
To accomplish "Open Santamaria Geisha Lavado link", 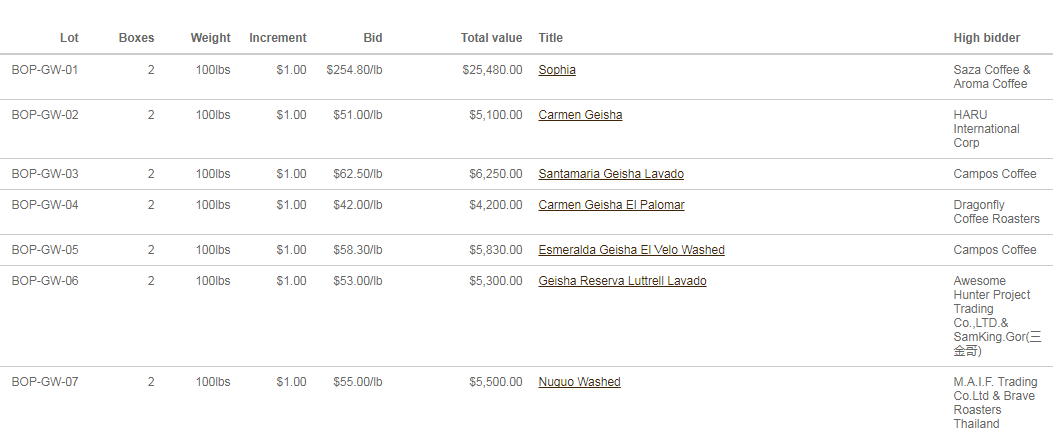I will point(611,174).
